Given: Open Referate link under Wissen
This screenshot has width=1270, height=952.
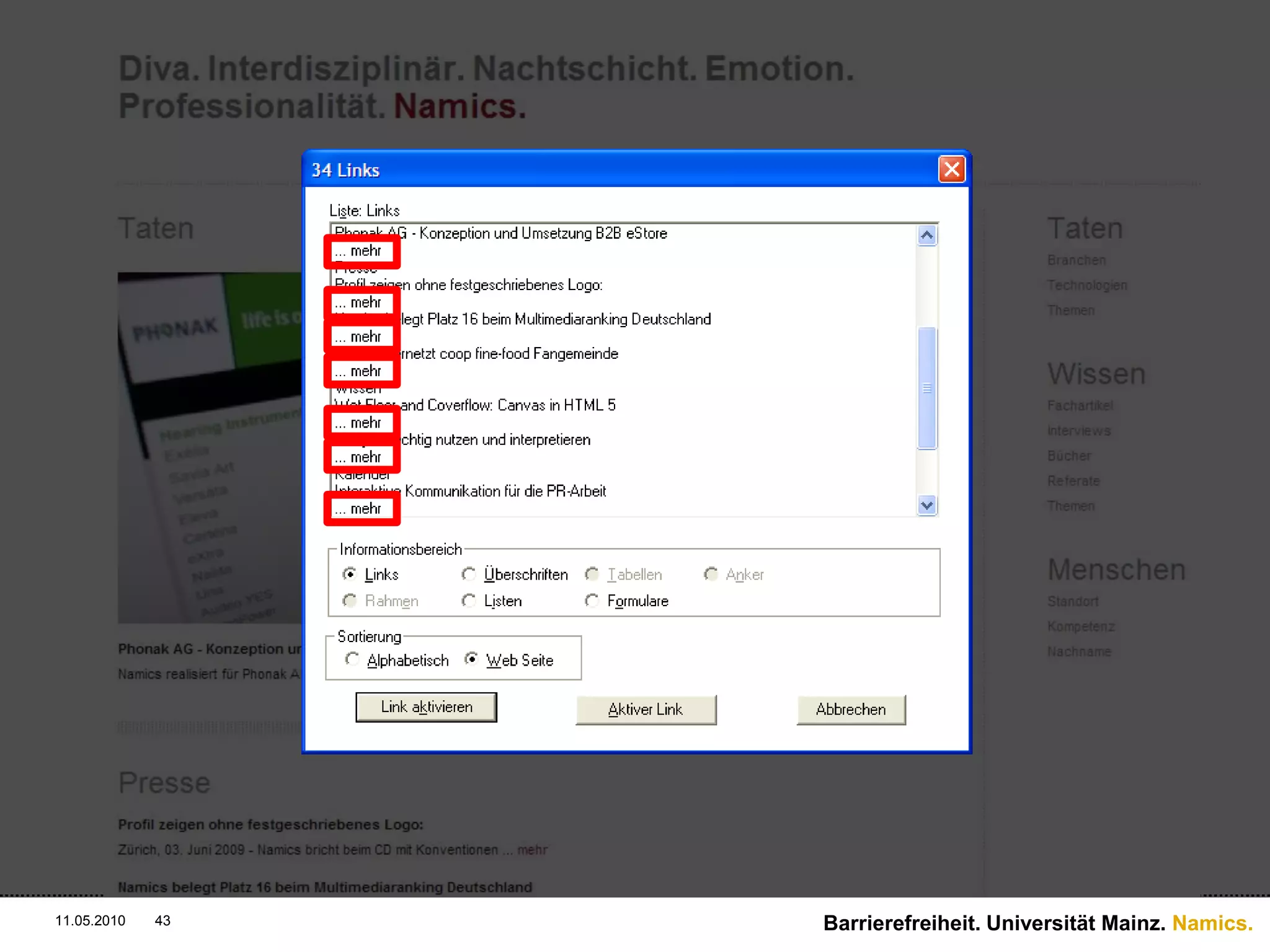Looking at the screenshot, I should coord(1073,481).
